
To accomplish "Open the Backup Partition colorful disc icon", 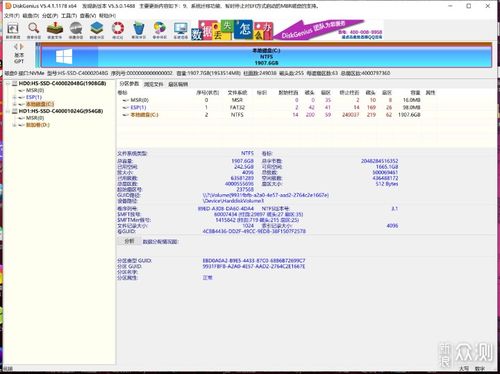I will [160, 31].
